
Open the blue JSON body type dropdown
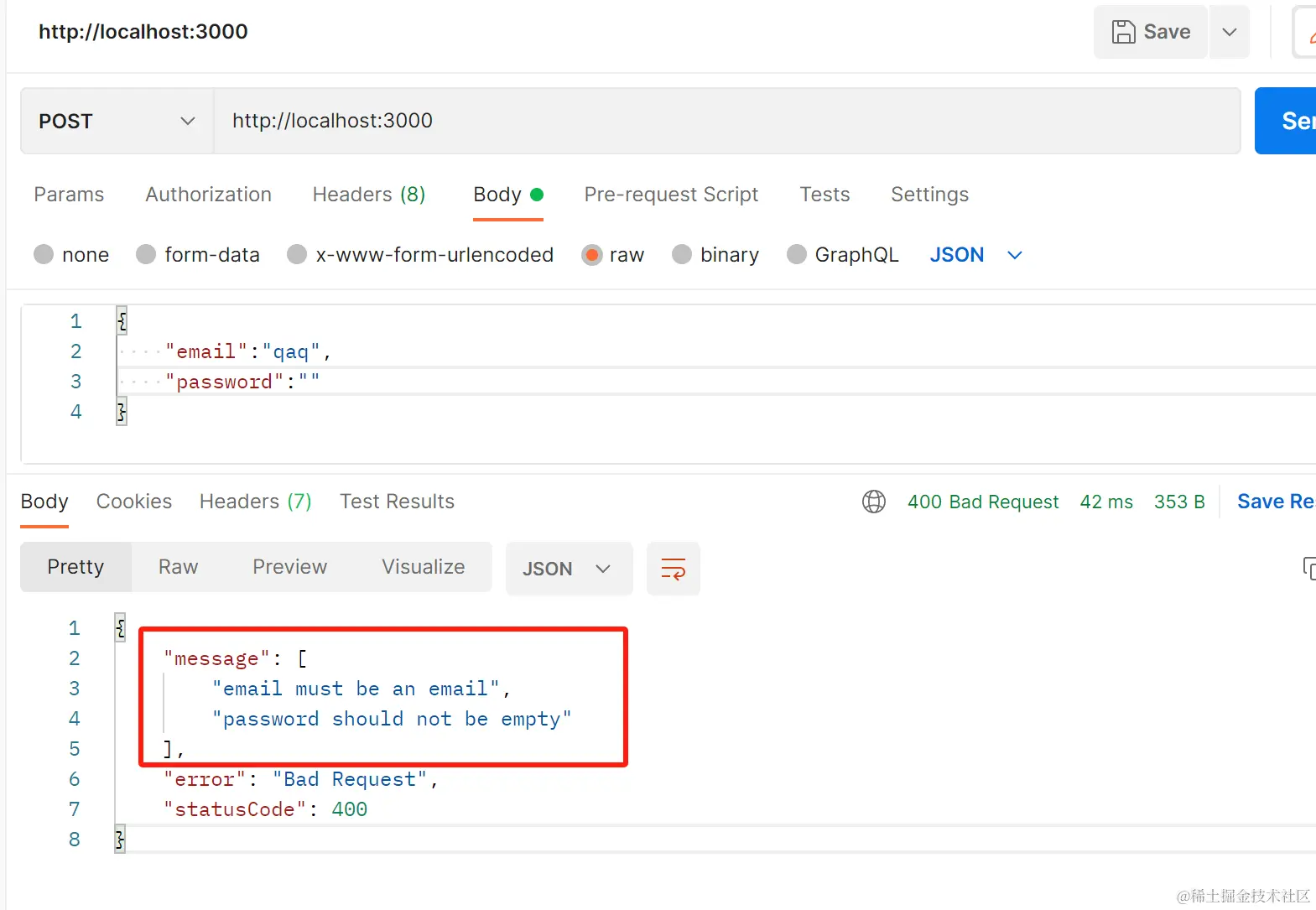tap(975, 254)
